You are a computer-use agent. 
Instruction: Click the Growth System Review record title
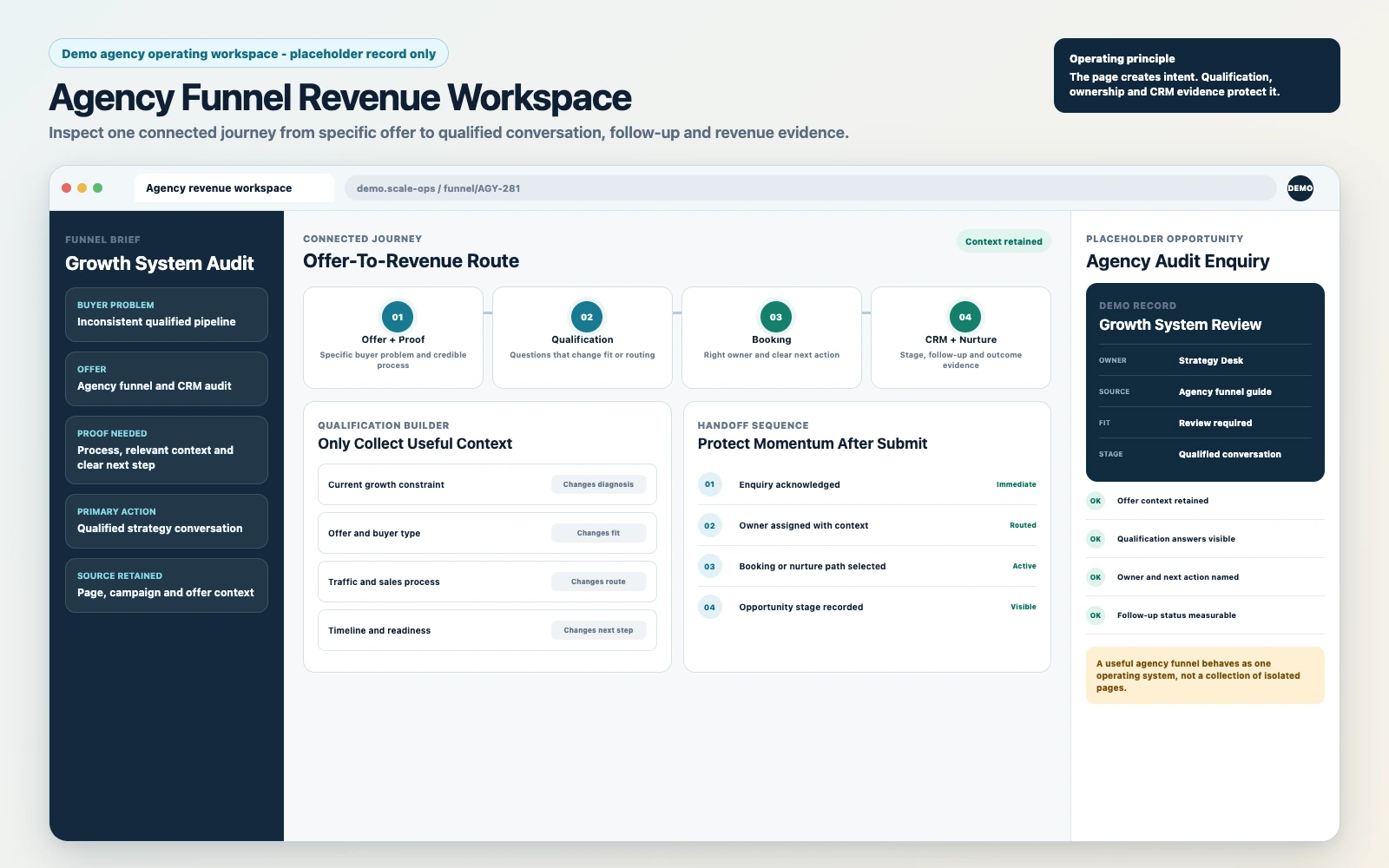[x=1180, y=325]
